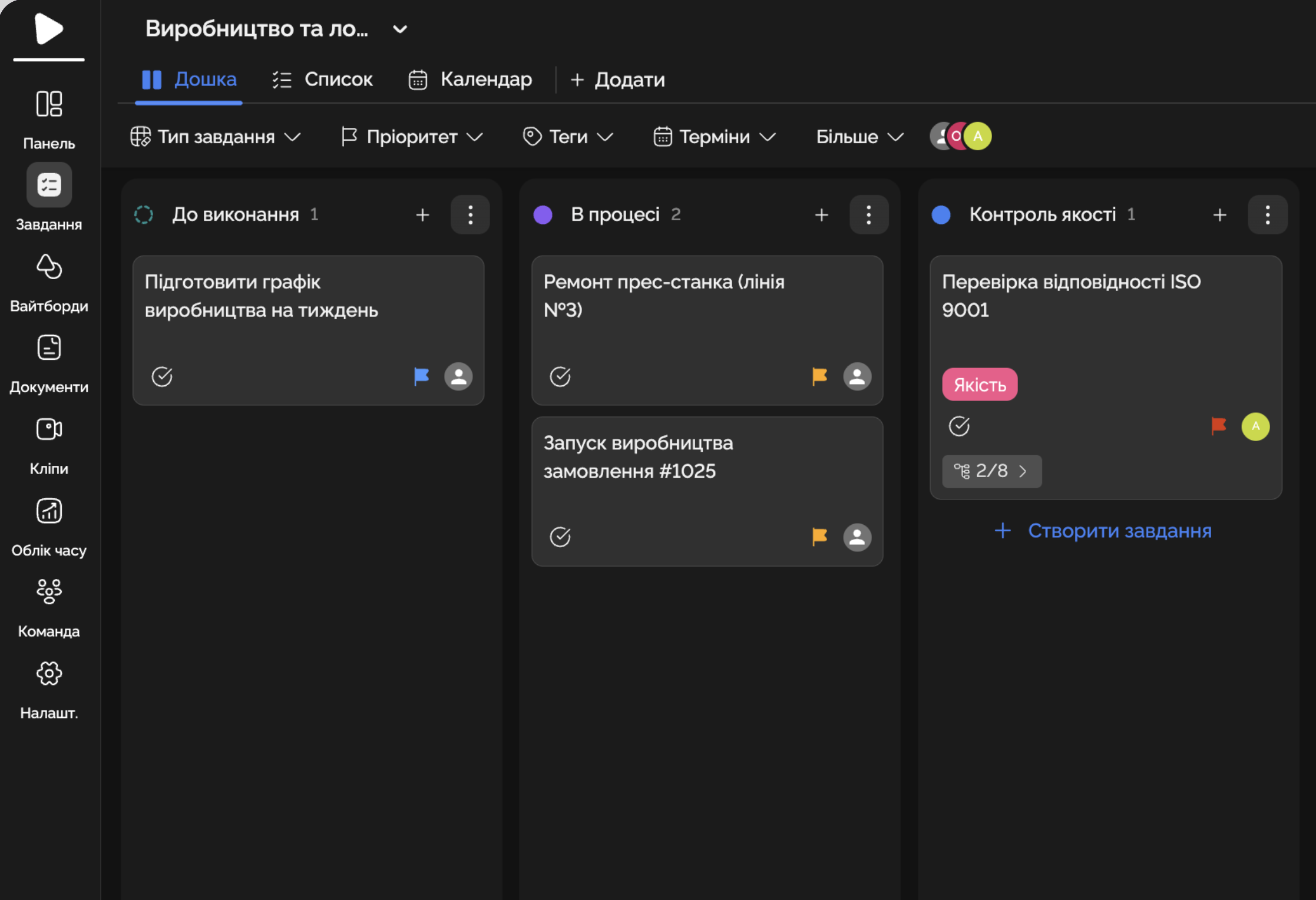This screenshot has width=1316, height=900.
Task: Go to Time tracking (Облік часу)
Action: (49, 511)
